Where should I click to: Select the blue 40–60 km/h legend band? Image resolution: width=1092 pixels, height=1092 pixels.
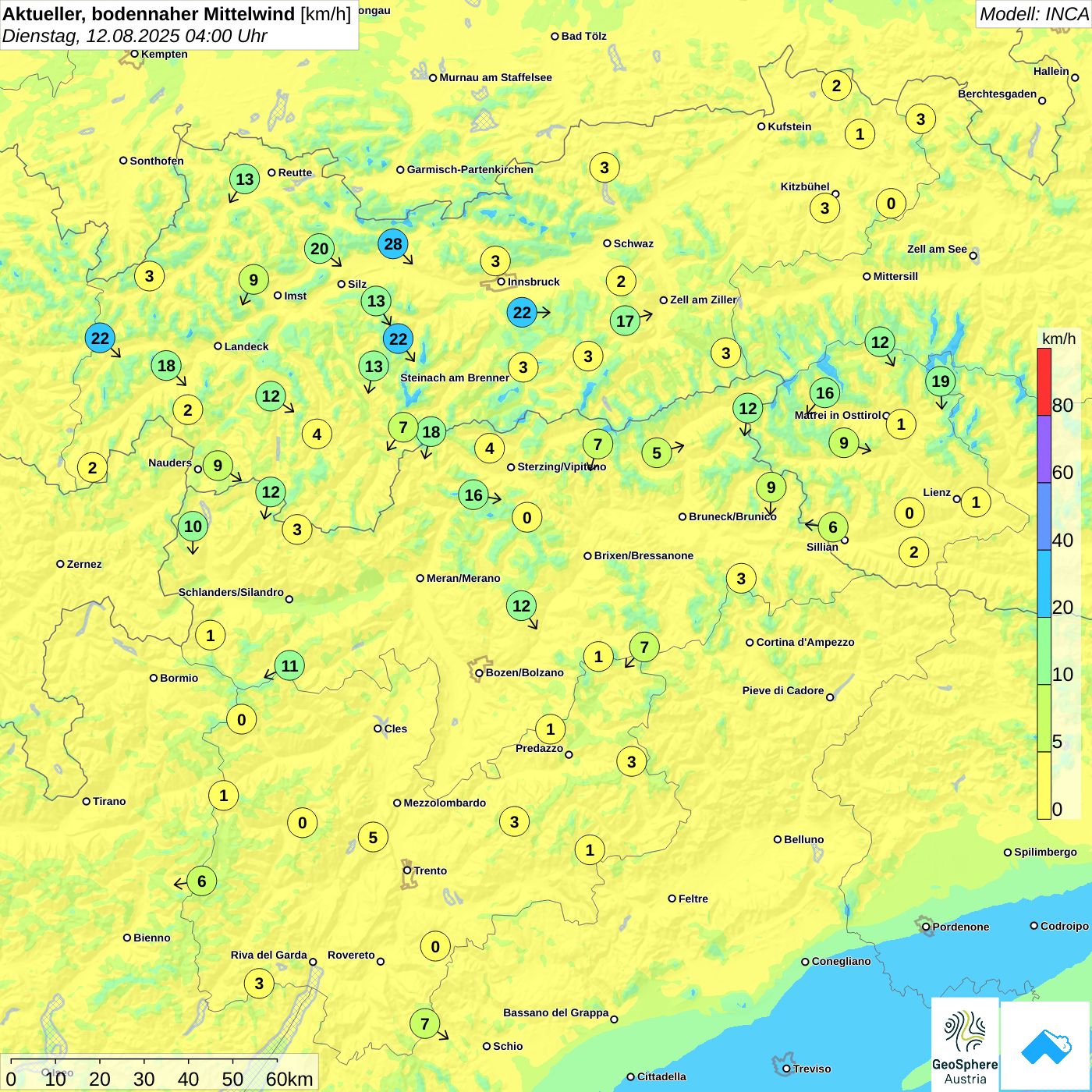(x=1044, y=516)
